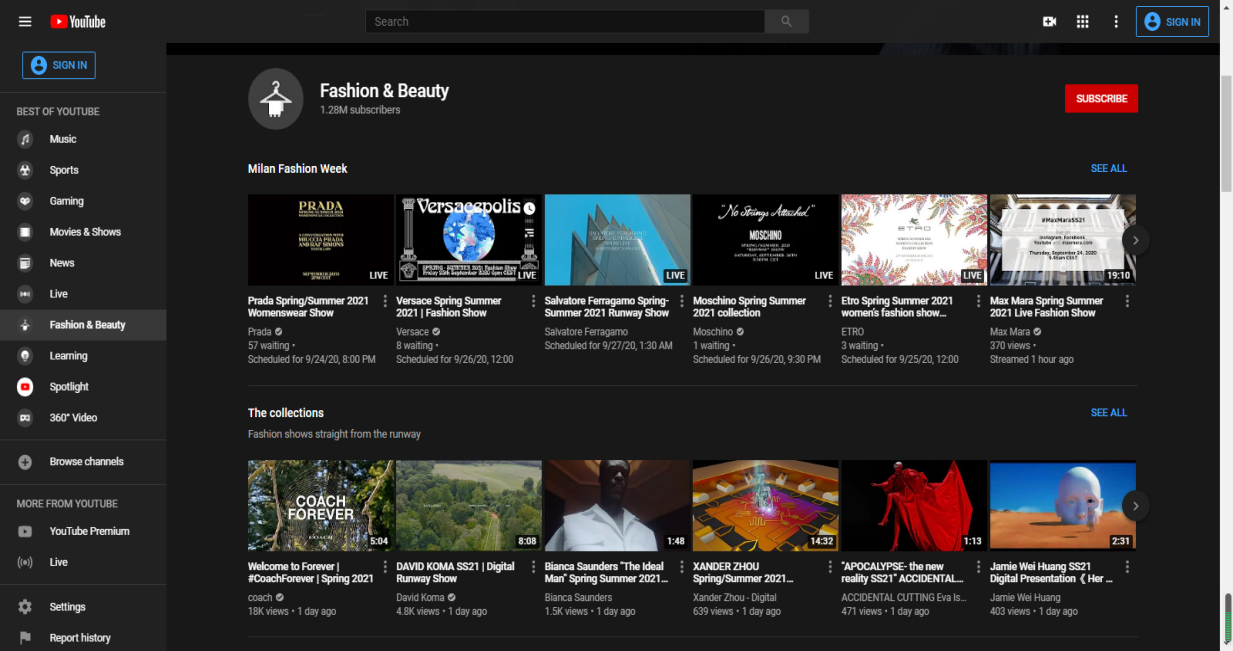Viewport: 1233px width, 651px height.
Task: Open options for Versace Spring Summer video
Action: click(x=534, y=301)
